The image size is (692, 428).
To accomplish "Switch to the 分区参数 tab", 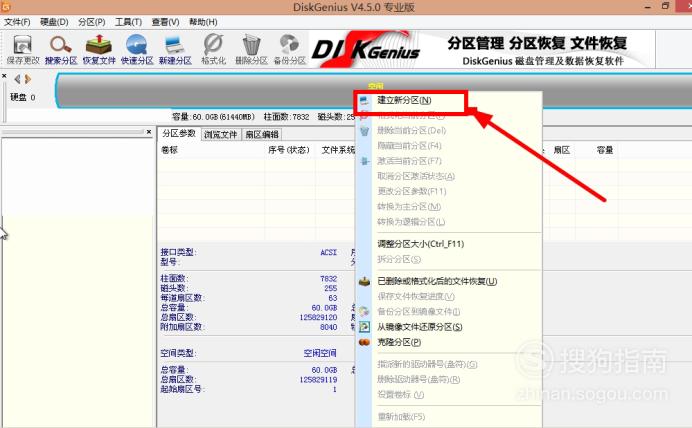I will [x=179, y=133].
